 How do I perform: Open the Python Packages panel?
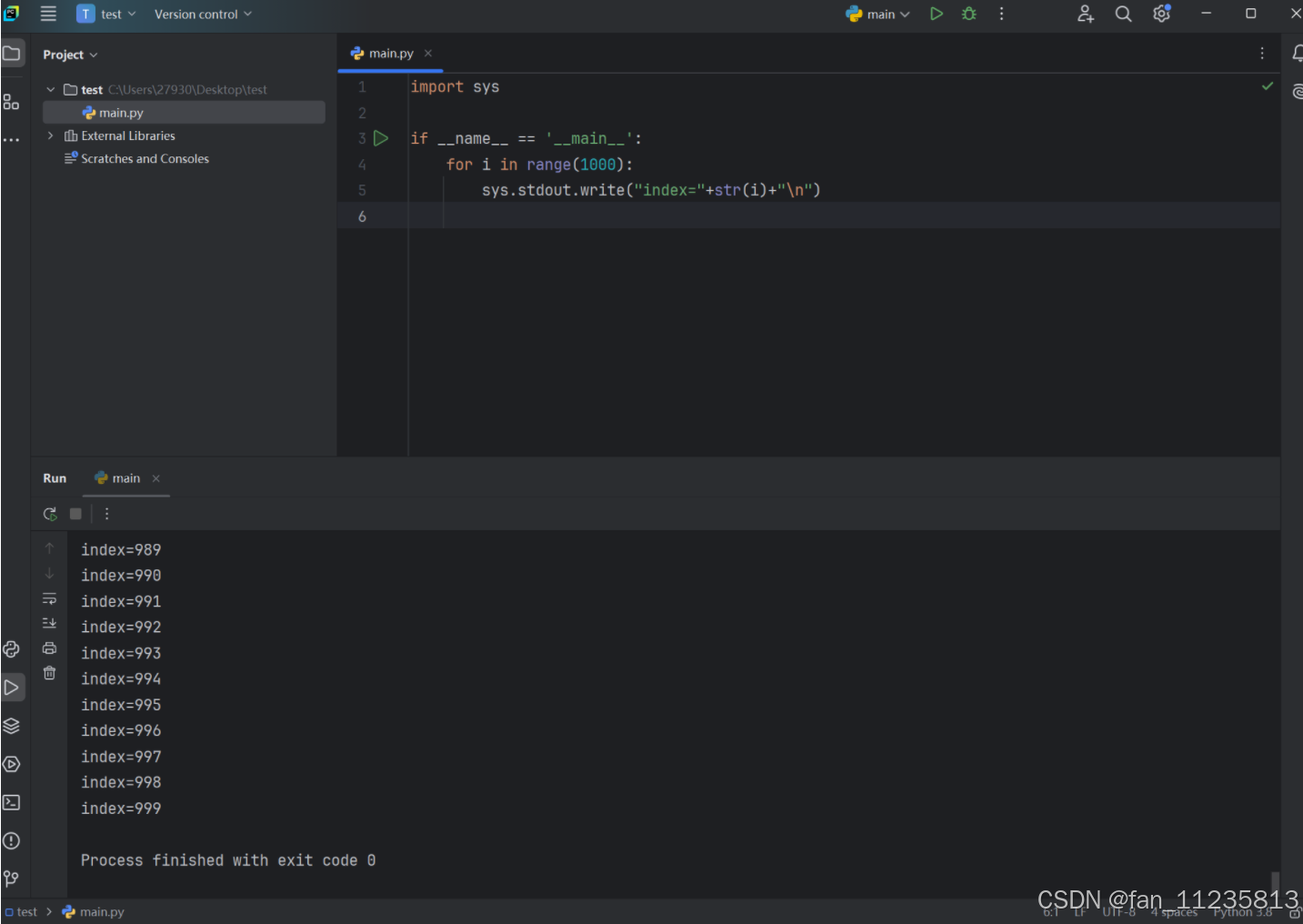(12, 726)
